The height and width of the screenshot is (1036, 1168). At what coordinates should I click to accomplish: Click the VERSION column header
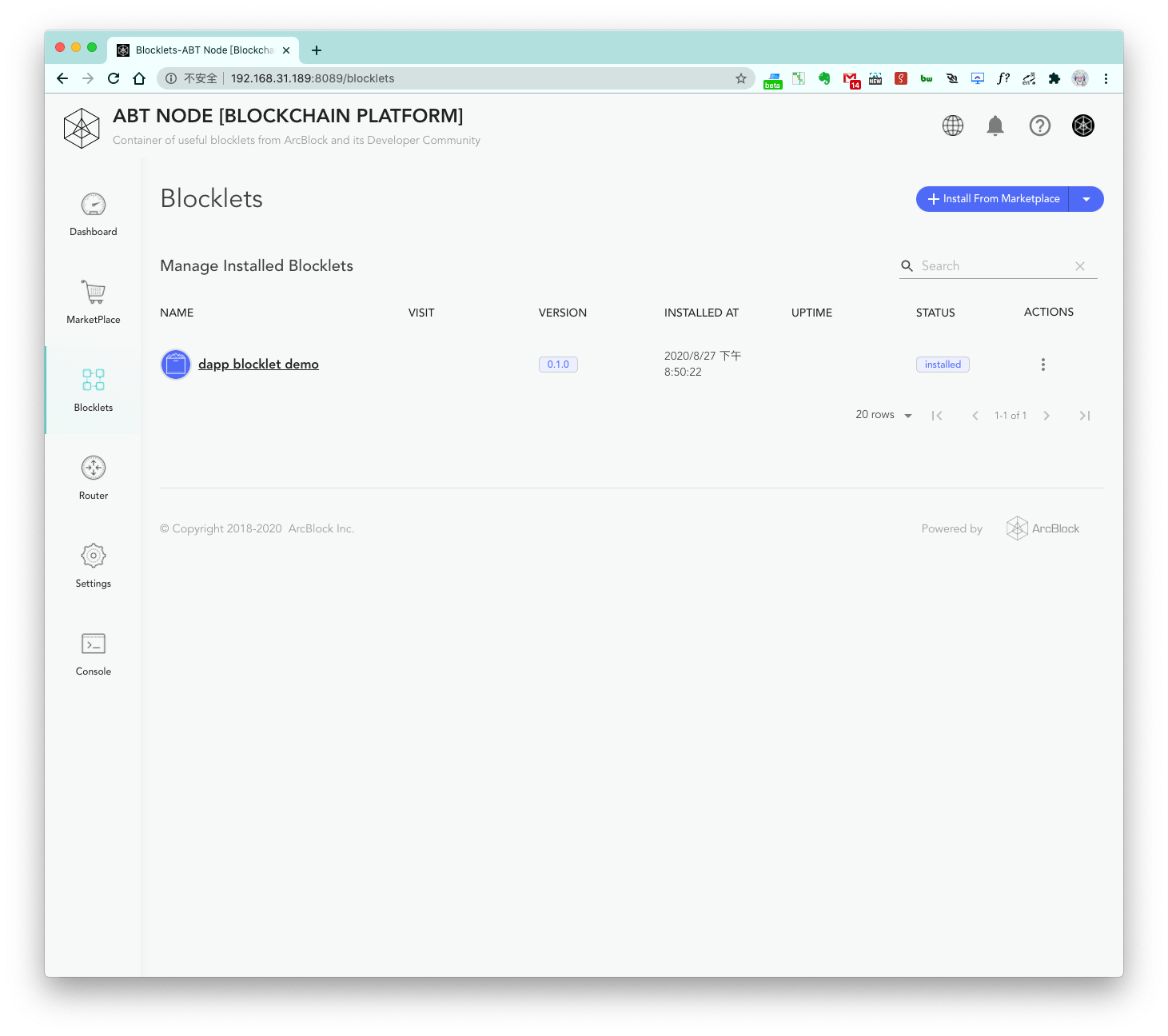pos(563,313)
